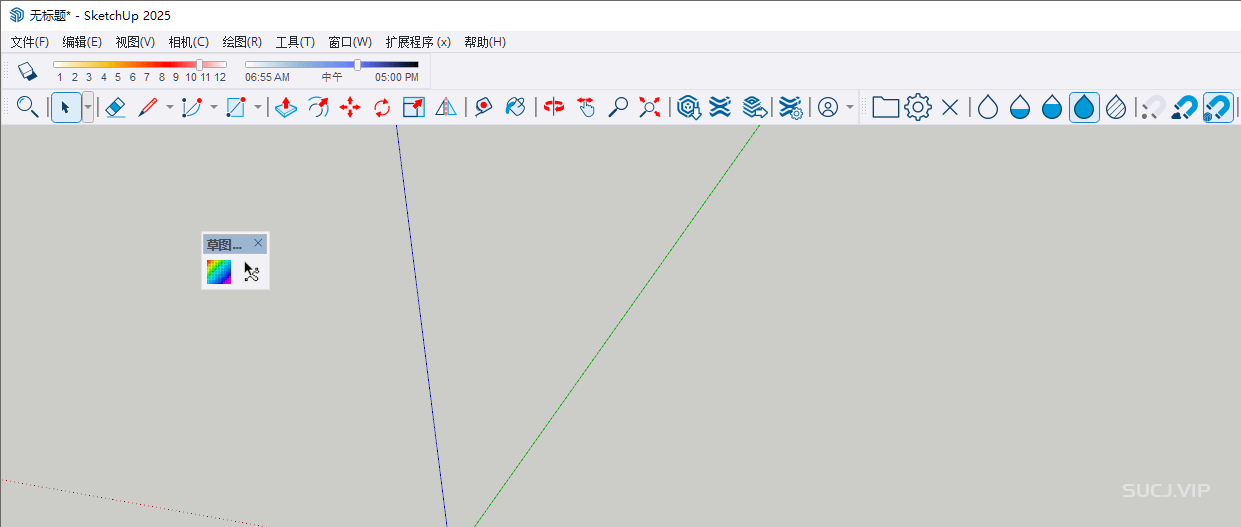Click the layered box send-to-LayOut icon
This screenshot has width=1241, height=527.
755,107
